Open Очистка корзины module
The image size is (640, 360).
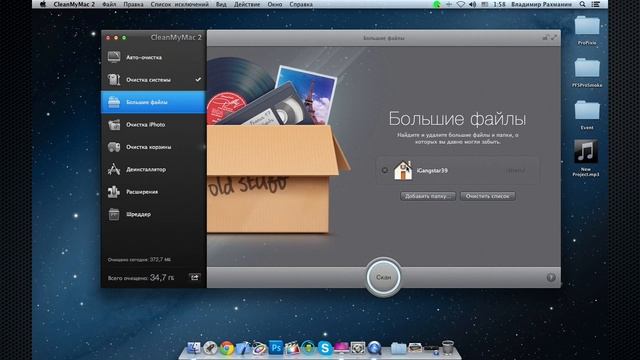153,147
